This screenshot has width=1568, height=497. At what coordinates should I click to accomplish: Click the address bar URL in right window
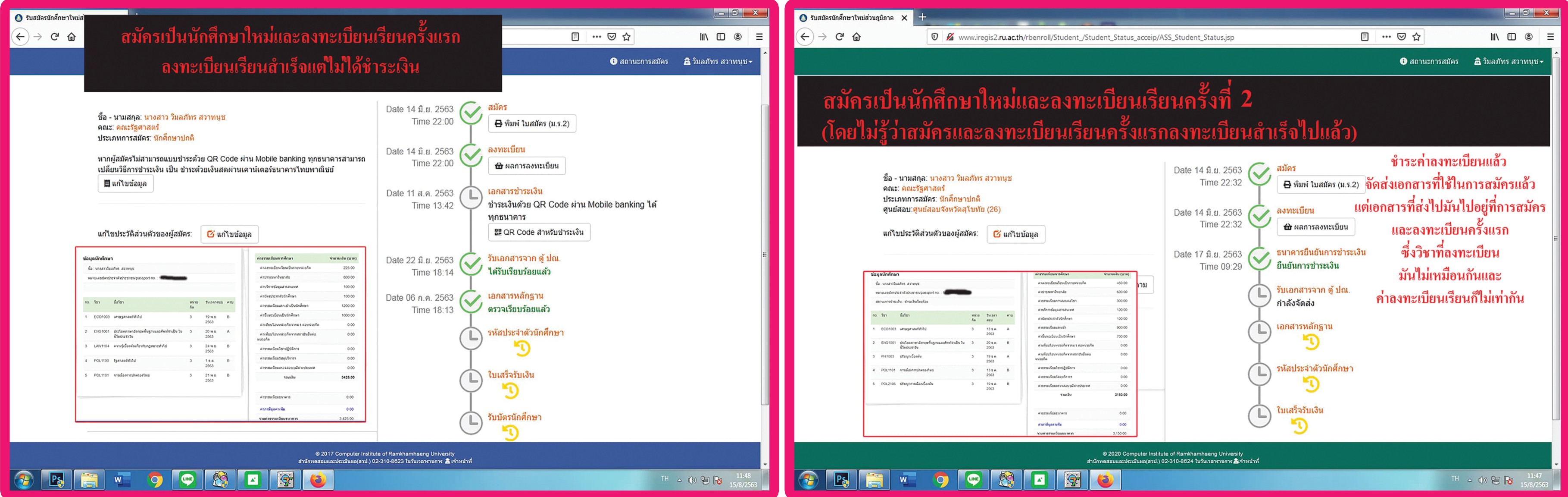(x=1096, y=37)
